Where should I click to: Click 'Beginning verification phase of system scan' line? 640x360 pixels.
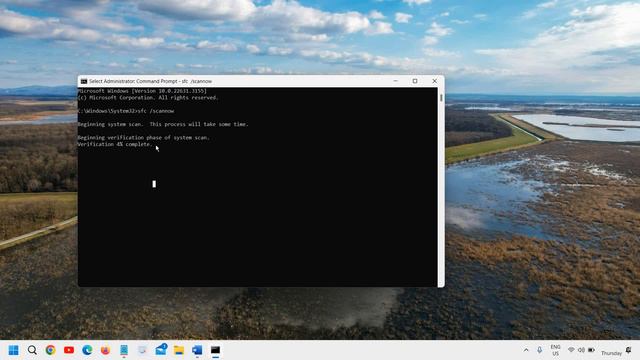[x=144, y=138]
